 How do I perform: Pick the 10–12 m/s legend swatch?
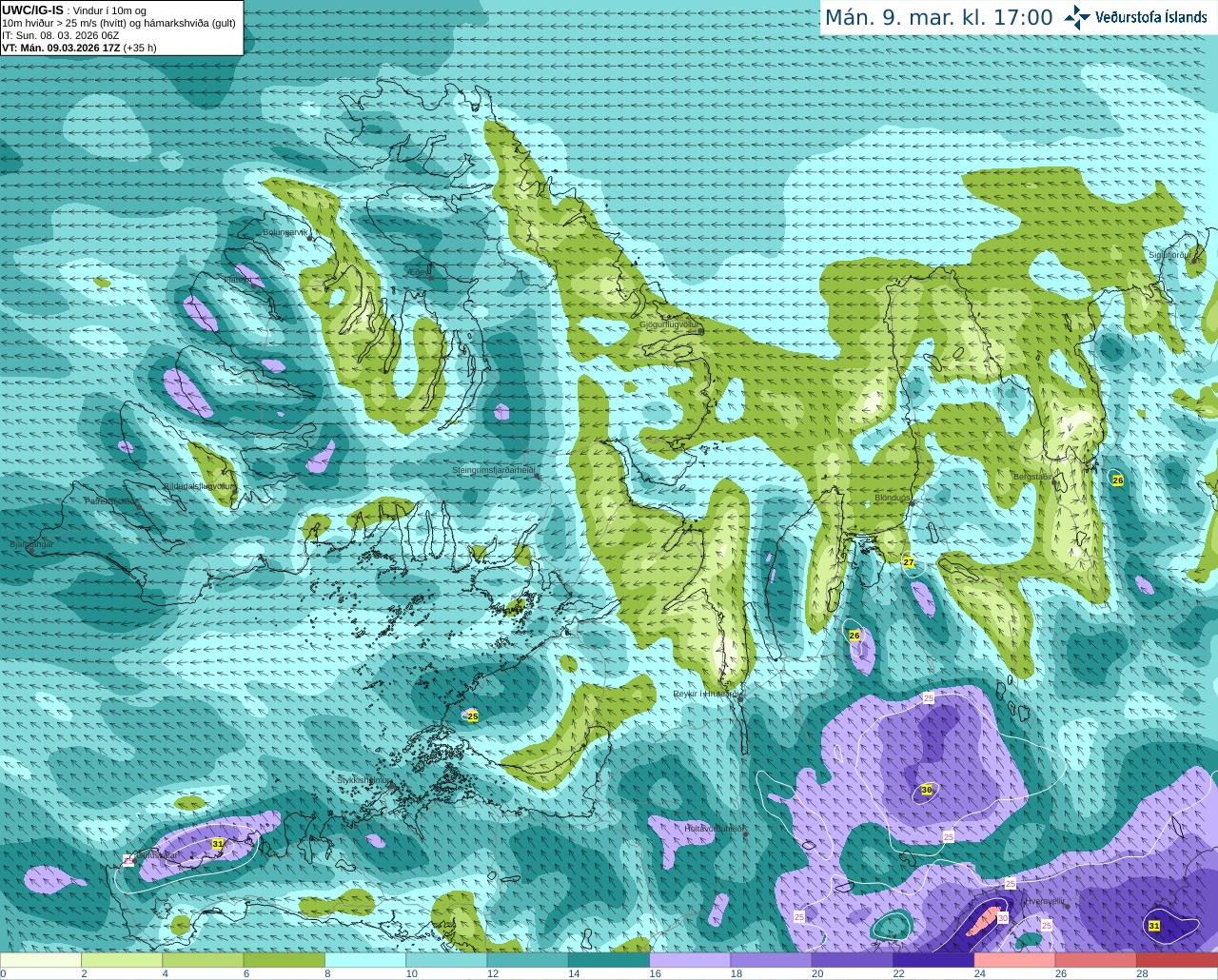(x=446, y=960)
